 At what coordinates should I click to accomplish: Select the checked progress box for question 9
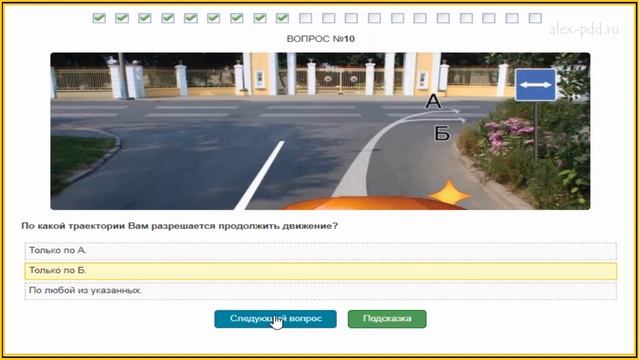click(282, 18)
